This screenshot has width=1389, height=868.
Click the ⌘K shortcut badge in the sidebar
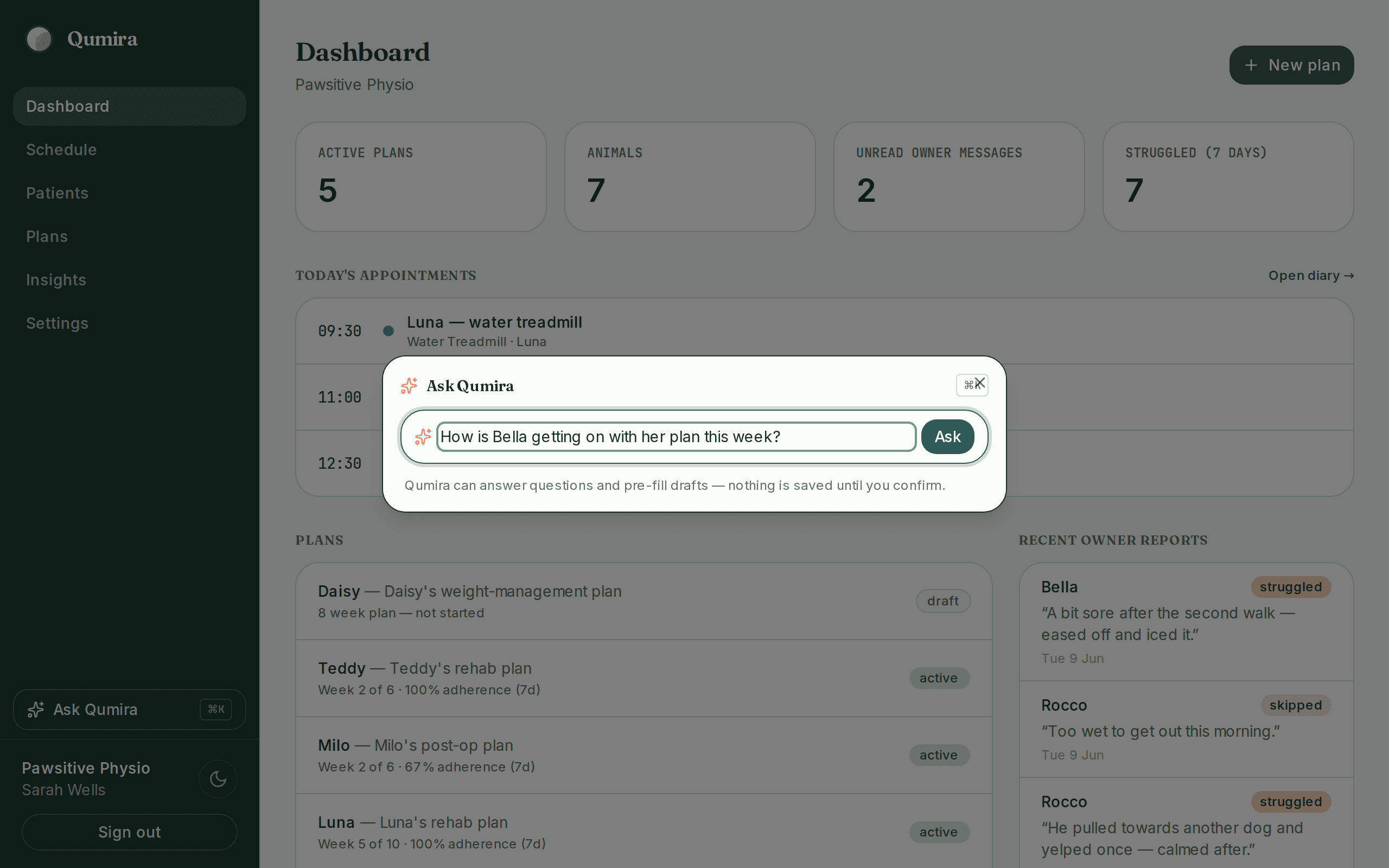point(216,710)
